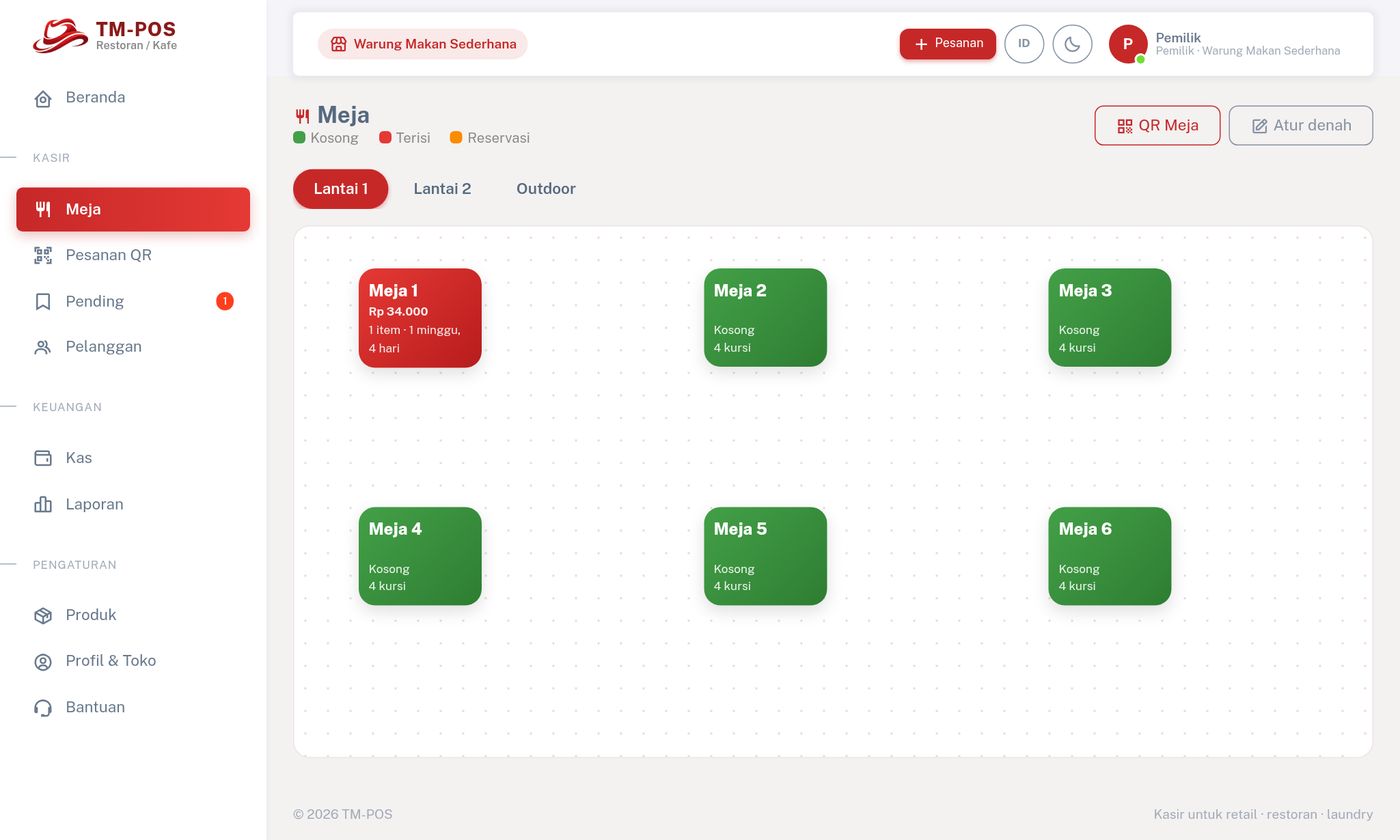
Task: Open Pelanggan in the sidebar
Action: pos(133,347)
